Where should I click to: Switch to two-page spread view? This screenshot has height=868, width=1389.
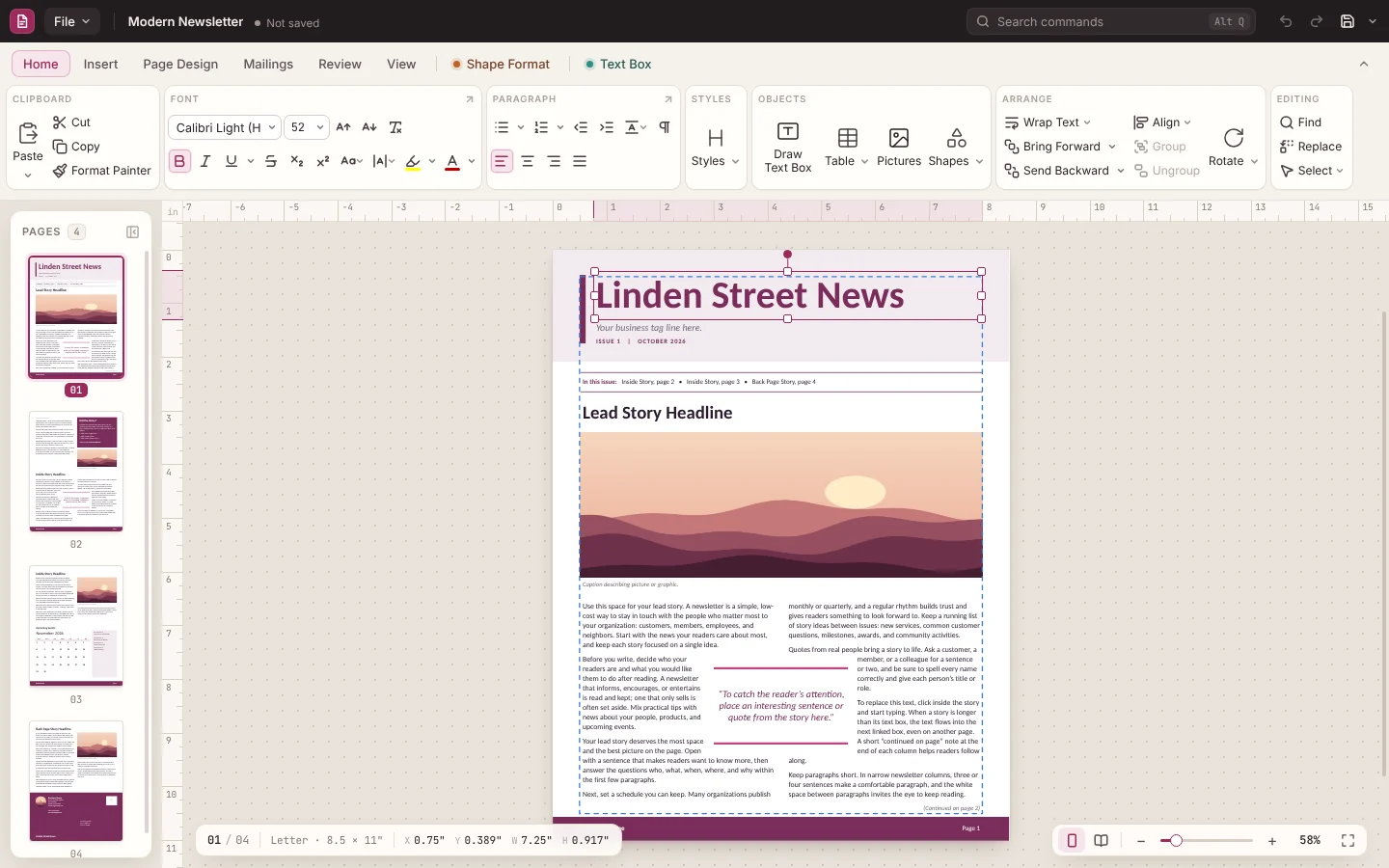pyautogui.click(x=1102, y=841)
